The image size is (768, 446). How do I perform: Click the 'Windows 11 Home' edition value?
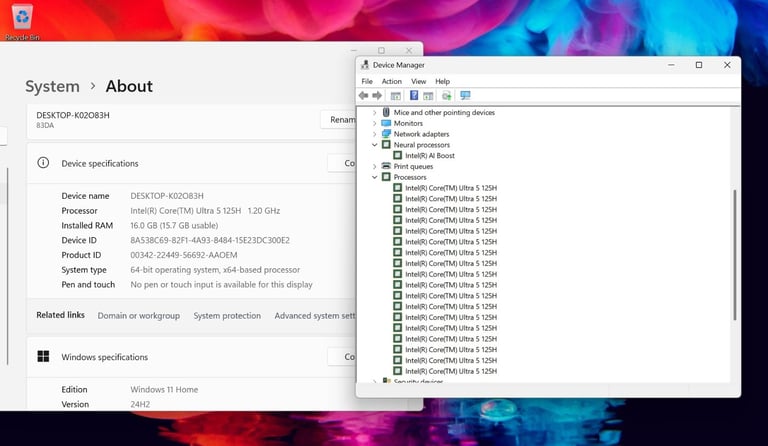click(x=164, y=389)
